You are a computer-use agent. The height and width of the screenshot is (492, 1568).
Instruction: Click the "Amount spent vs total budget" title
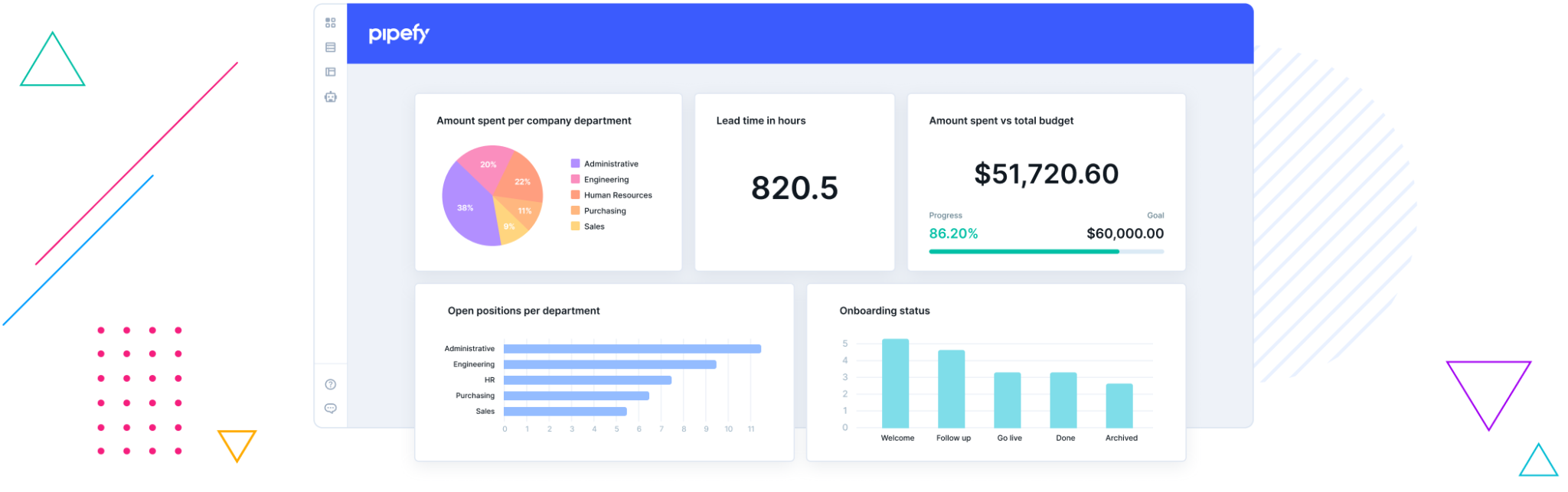pos(1001,121)
